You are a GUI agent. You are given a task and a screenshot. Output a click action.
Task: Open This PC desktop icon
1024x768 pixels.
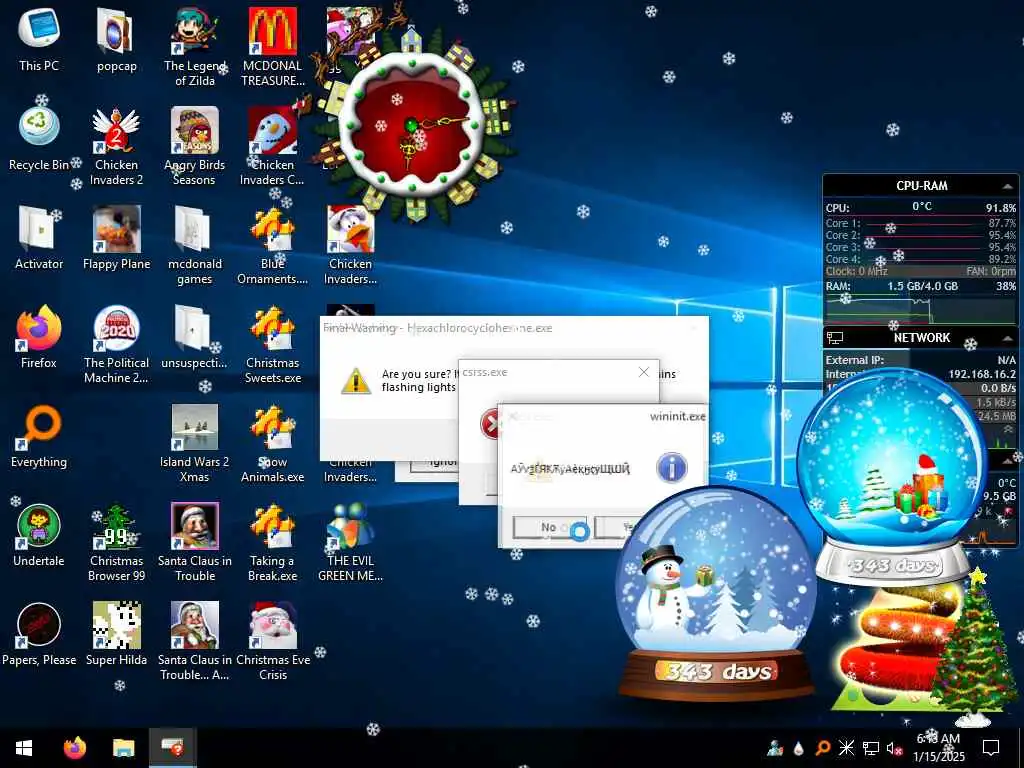coord(39,39)
